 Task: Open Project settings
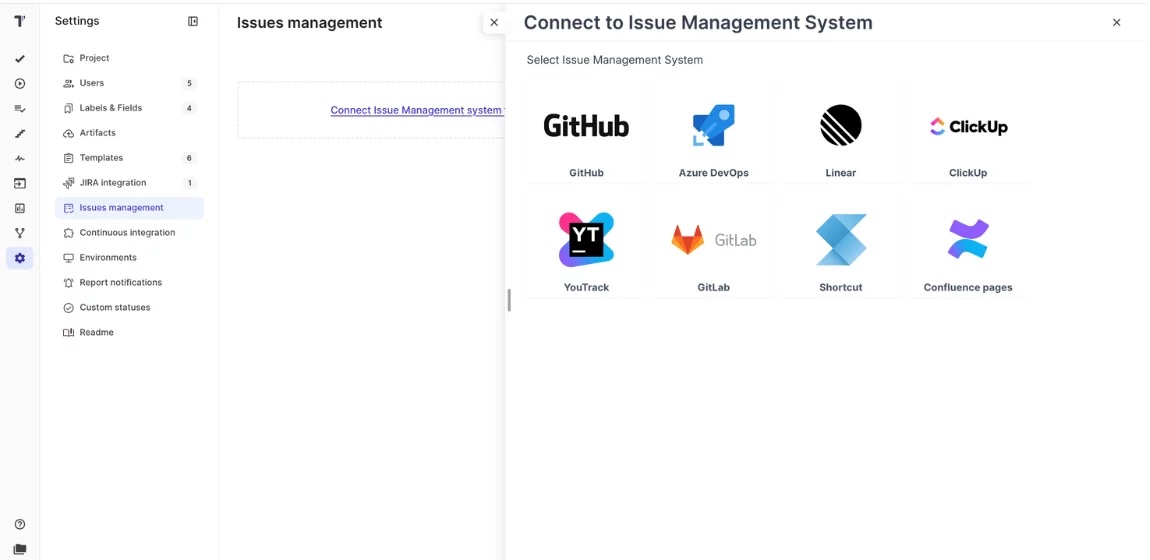click(x=130, y=59)
